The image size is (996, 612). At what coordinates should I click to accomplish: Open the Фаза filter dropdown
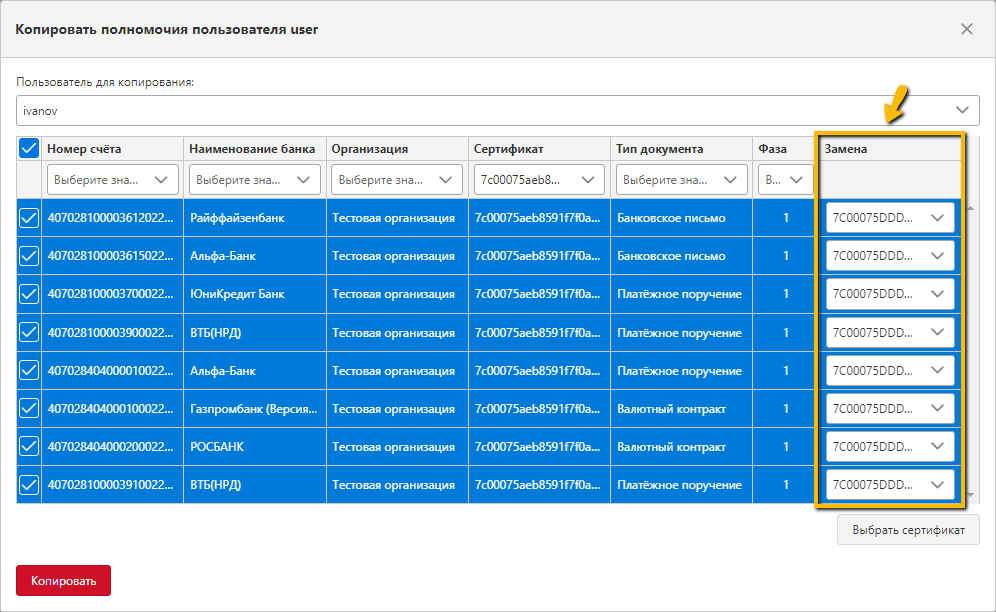(x=785, y=180)
